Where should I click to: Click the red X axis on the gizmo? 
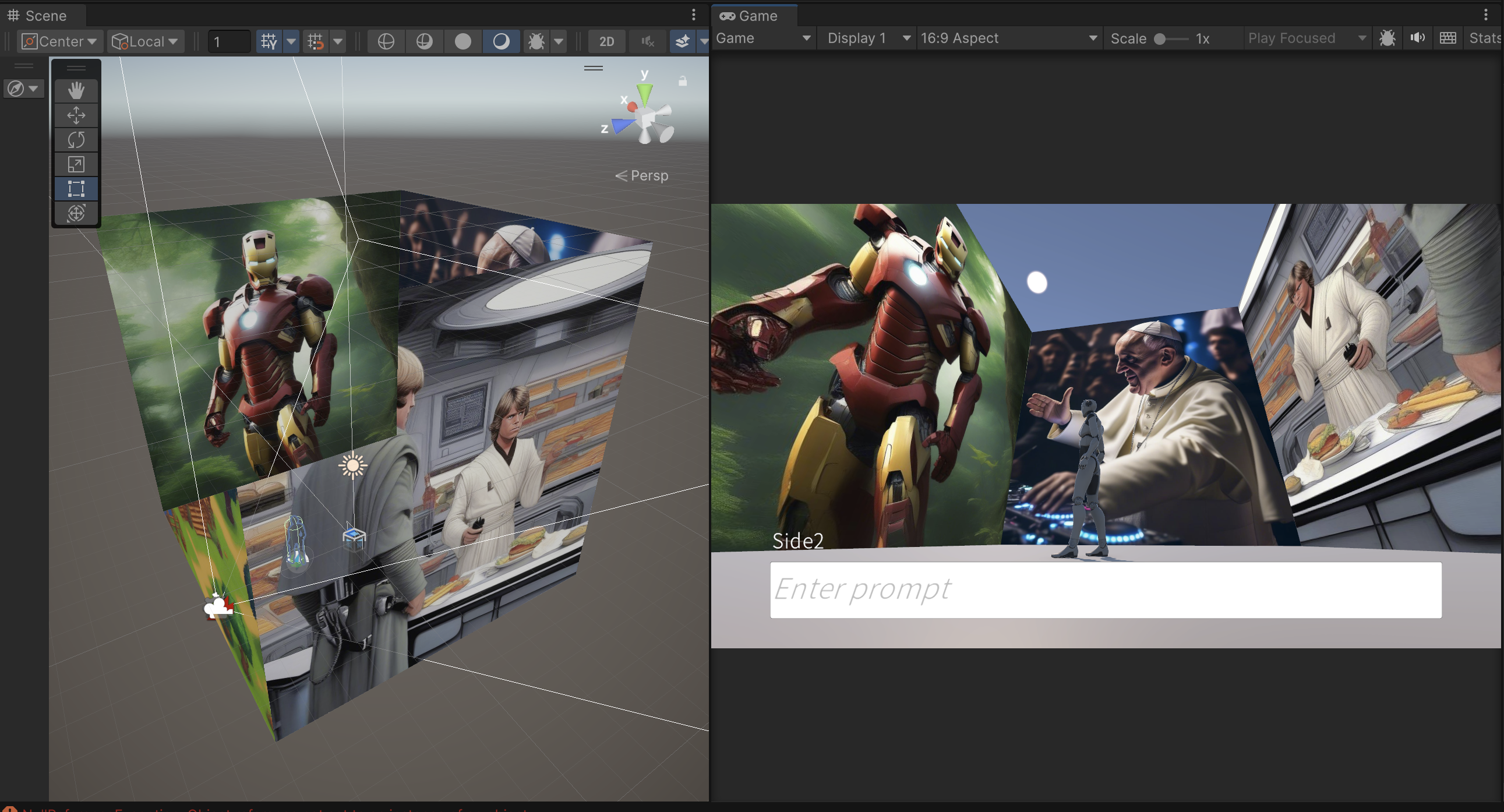(632, 106)
